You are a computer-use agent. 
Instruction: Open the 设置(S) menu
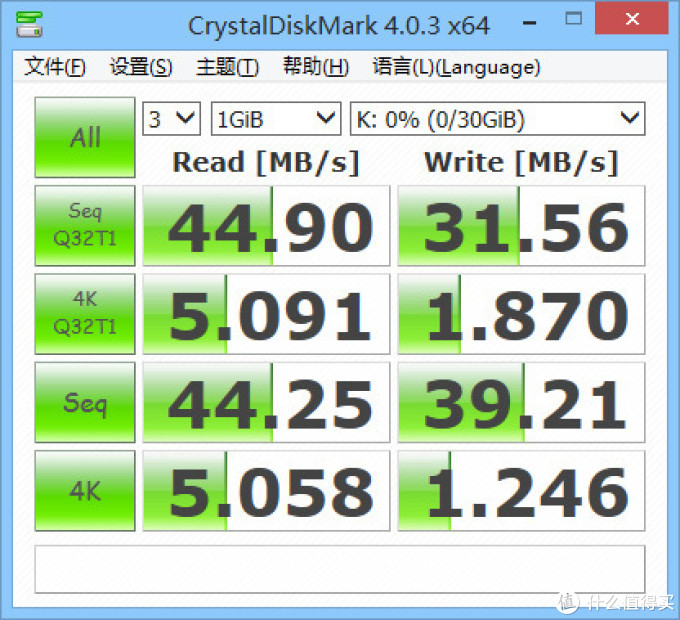pyautogui.click(x=141, y=67)
